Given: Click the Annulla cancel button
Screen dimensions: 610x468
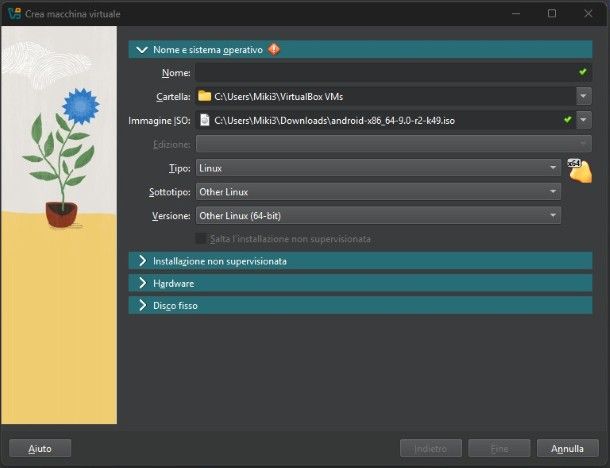Looking at the screenshot, I should coord(568,449).
